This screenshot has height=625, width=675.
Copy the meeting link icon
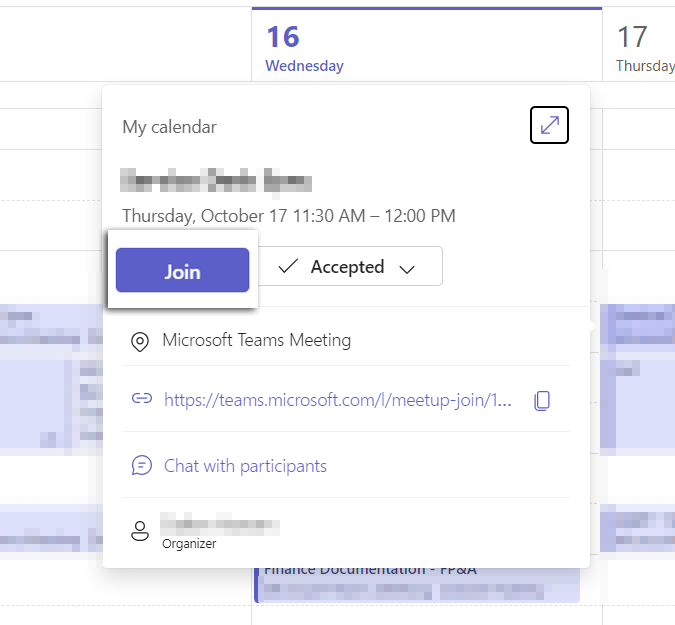point(542,400)
